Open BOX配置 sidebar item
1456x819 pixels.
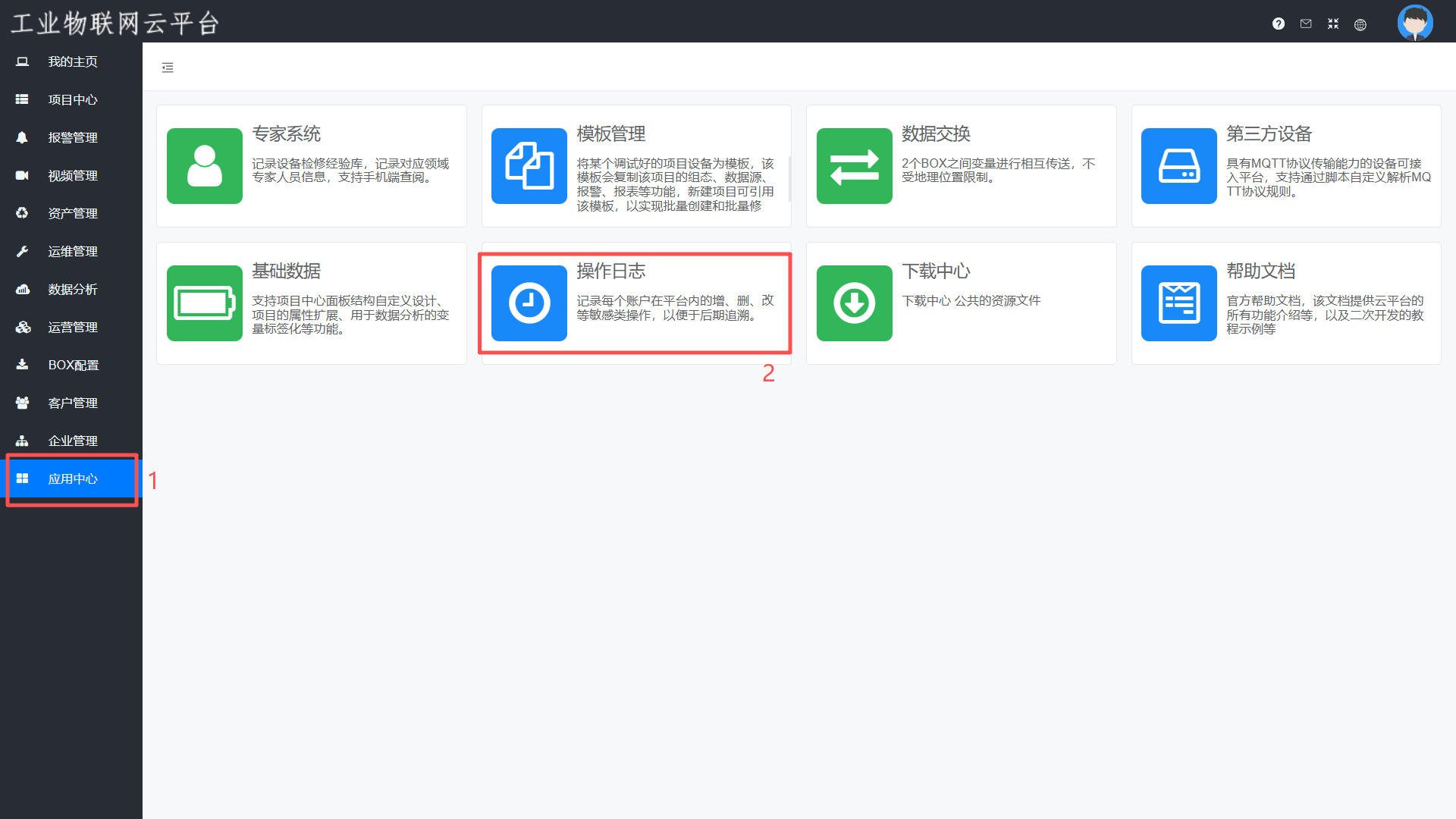point(72,365)
